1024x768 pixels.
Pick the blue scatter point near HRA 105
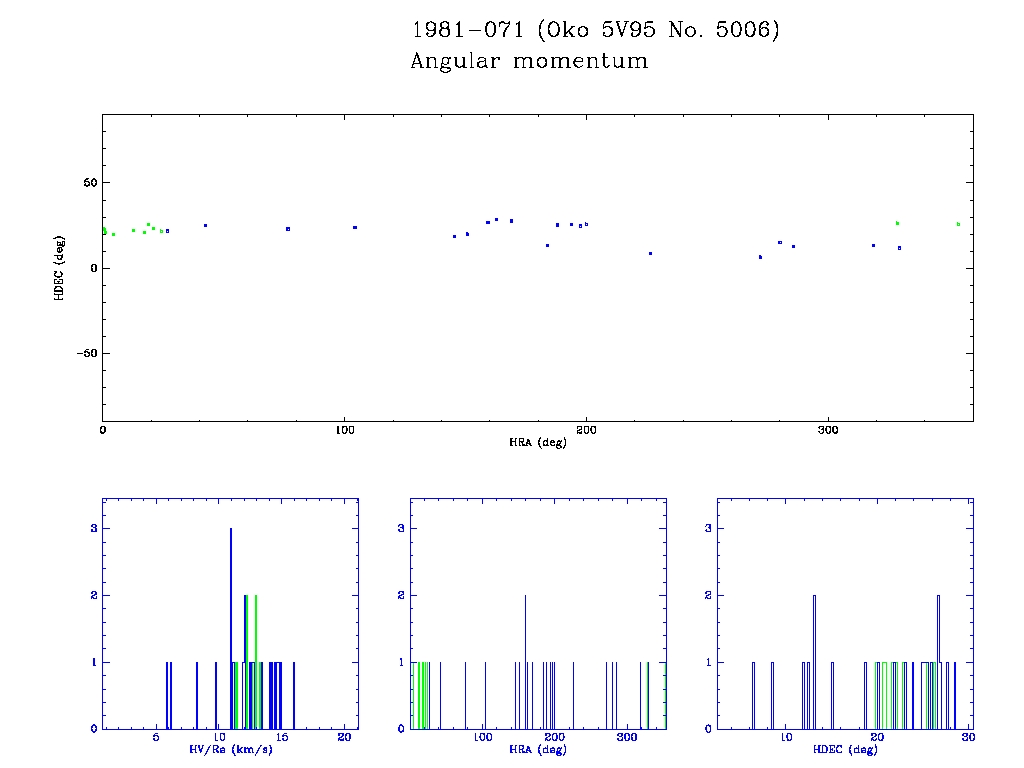(355, 227)
